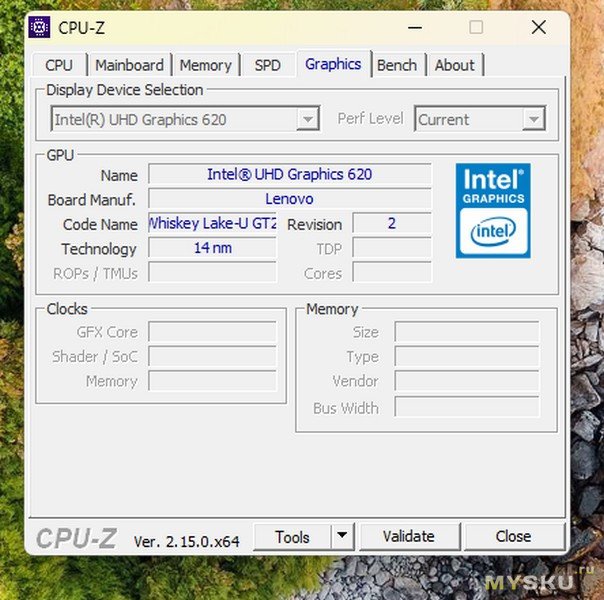This screenshot has height=600, width=604.
Task: Open the Mainboard tab
Action: click(x=129, y=65)
